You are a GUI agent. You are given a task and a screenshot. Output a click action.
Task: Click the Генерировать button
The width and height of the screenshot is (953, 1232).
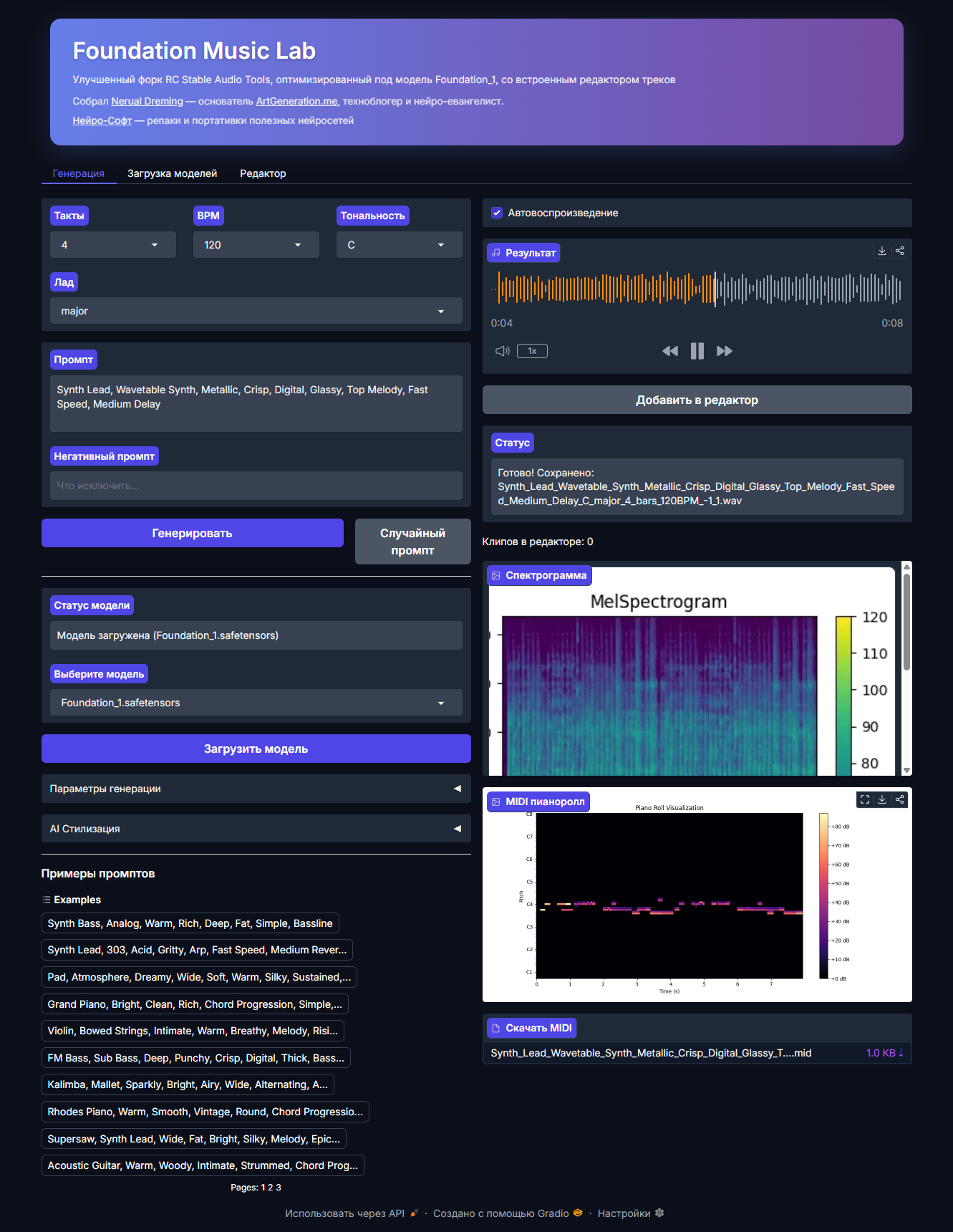coord(193,533)
